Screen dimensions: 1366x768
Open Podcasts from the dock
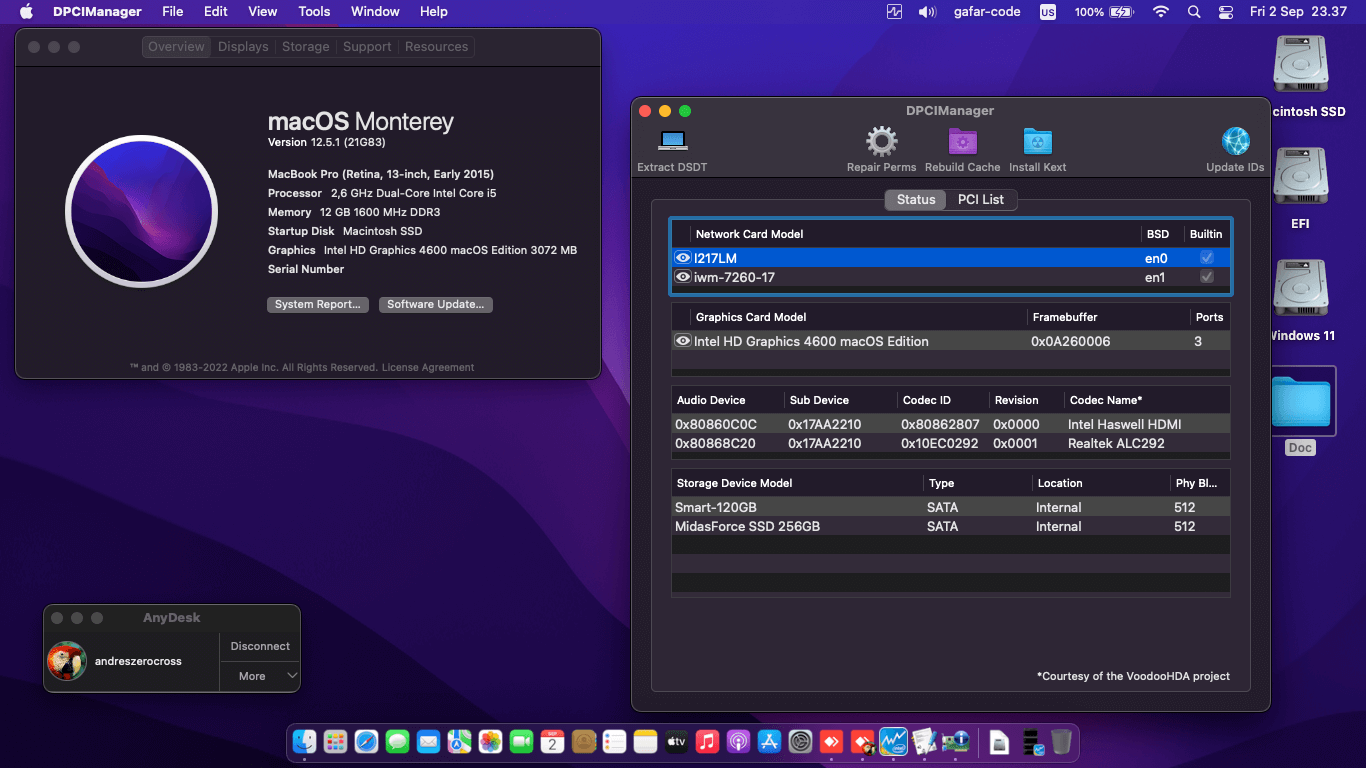coord(738,741)
